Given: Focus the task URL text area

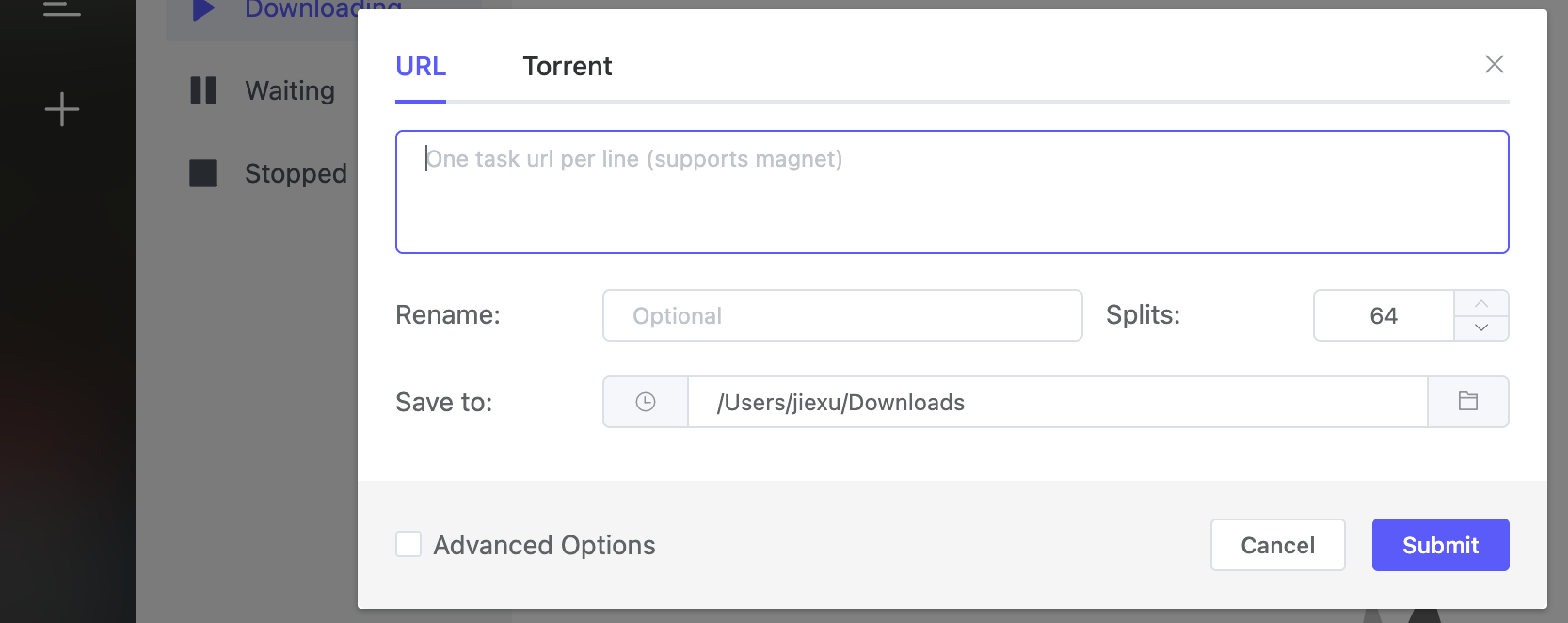Looking at the screenshot, I should tap(952, 192).
